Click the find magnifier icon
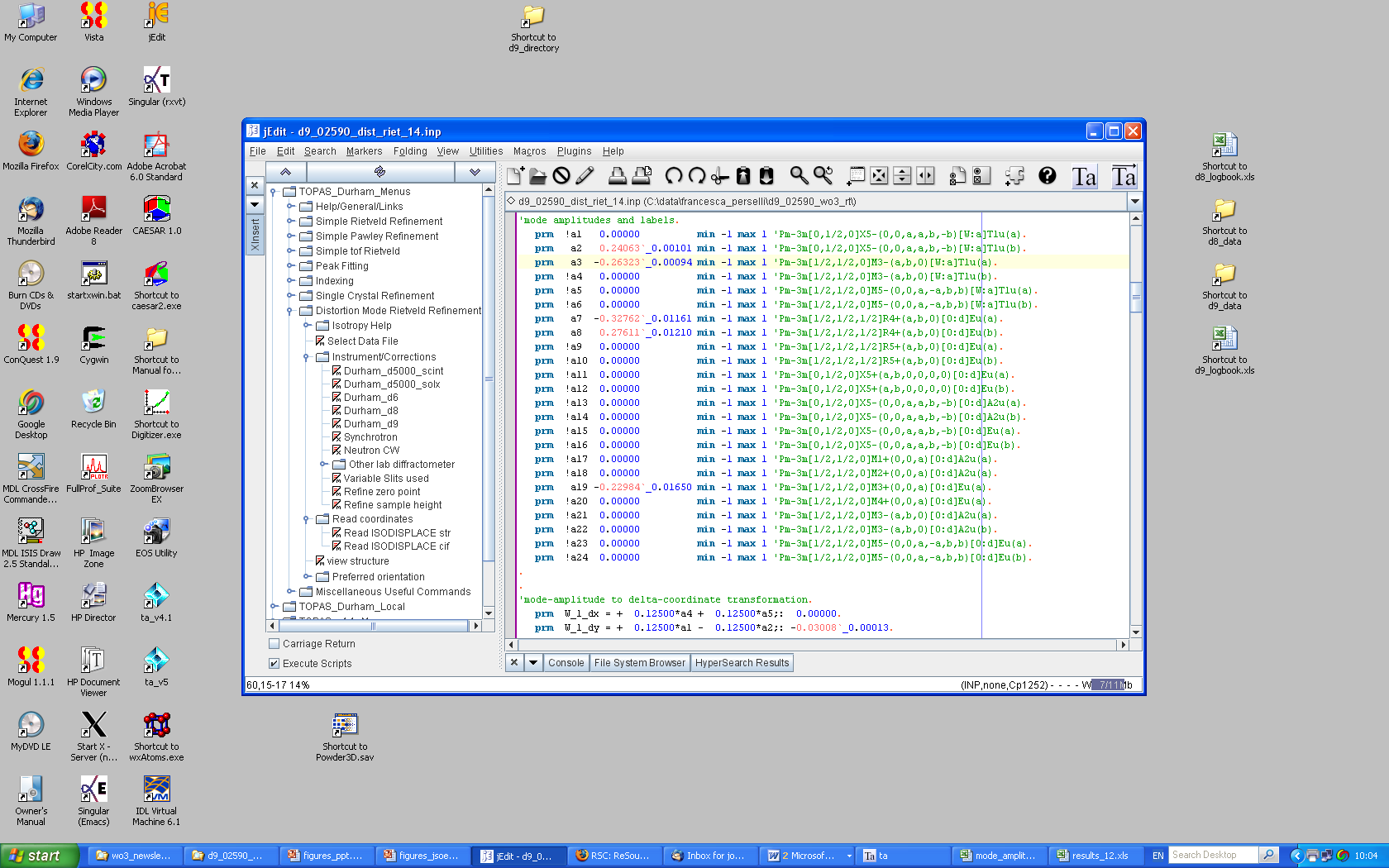This screenshot has height=868, width=1389. 799,175
